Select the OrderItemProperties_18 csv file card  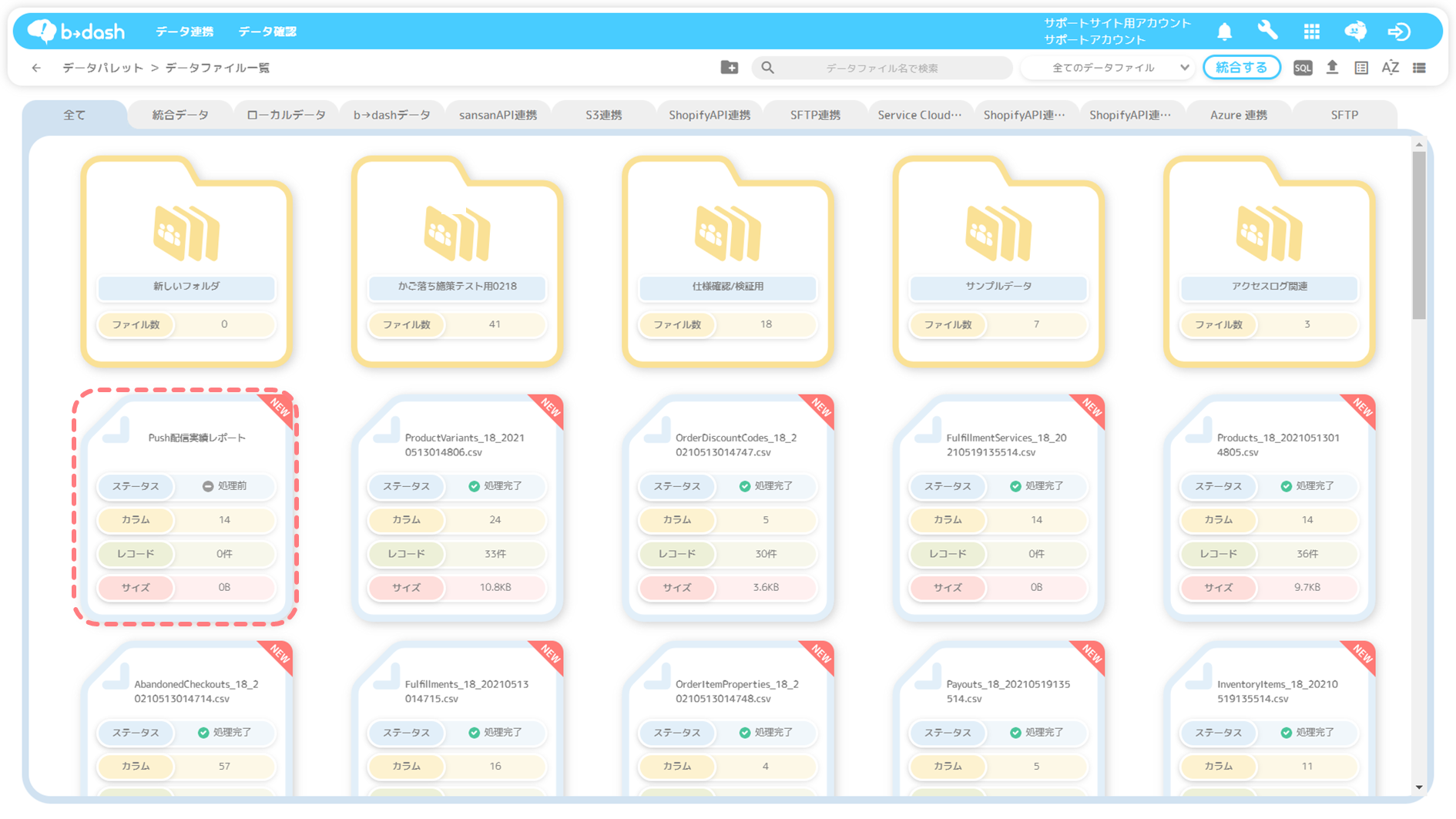click(727, 718)
